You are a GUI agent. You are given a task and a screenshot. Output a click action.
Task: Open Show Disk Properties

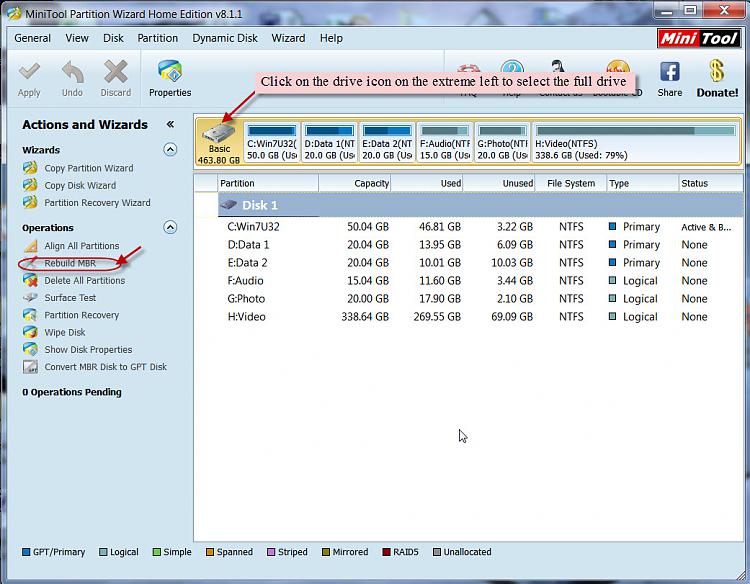point(88,349)
